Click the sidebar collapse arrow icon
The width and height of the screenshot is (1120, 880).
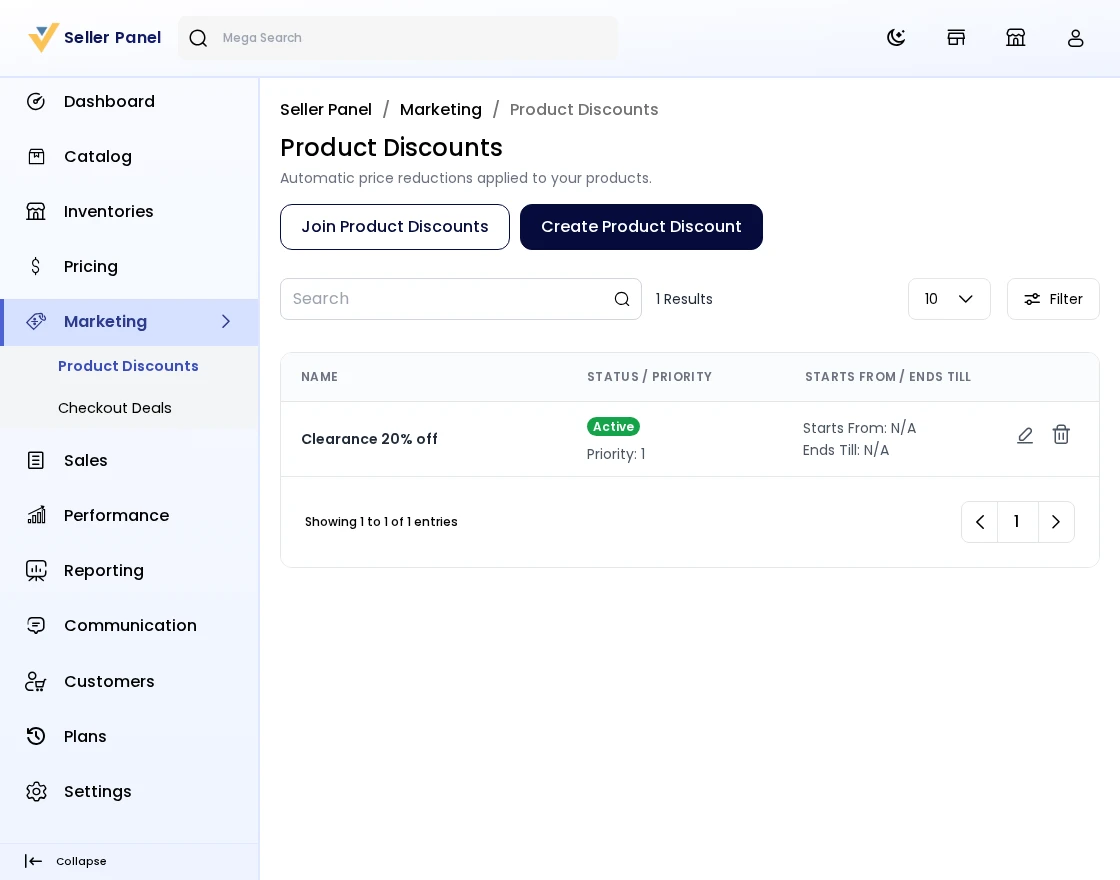coord(33,861)
